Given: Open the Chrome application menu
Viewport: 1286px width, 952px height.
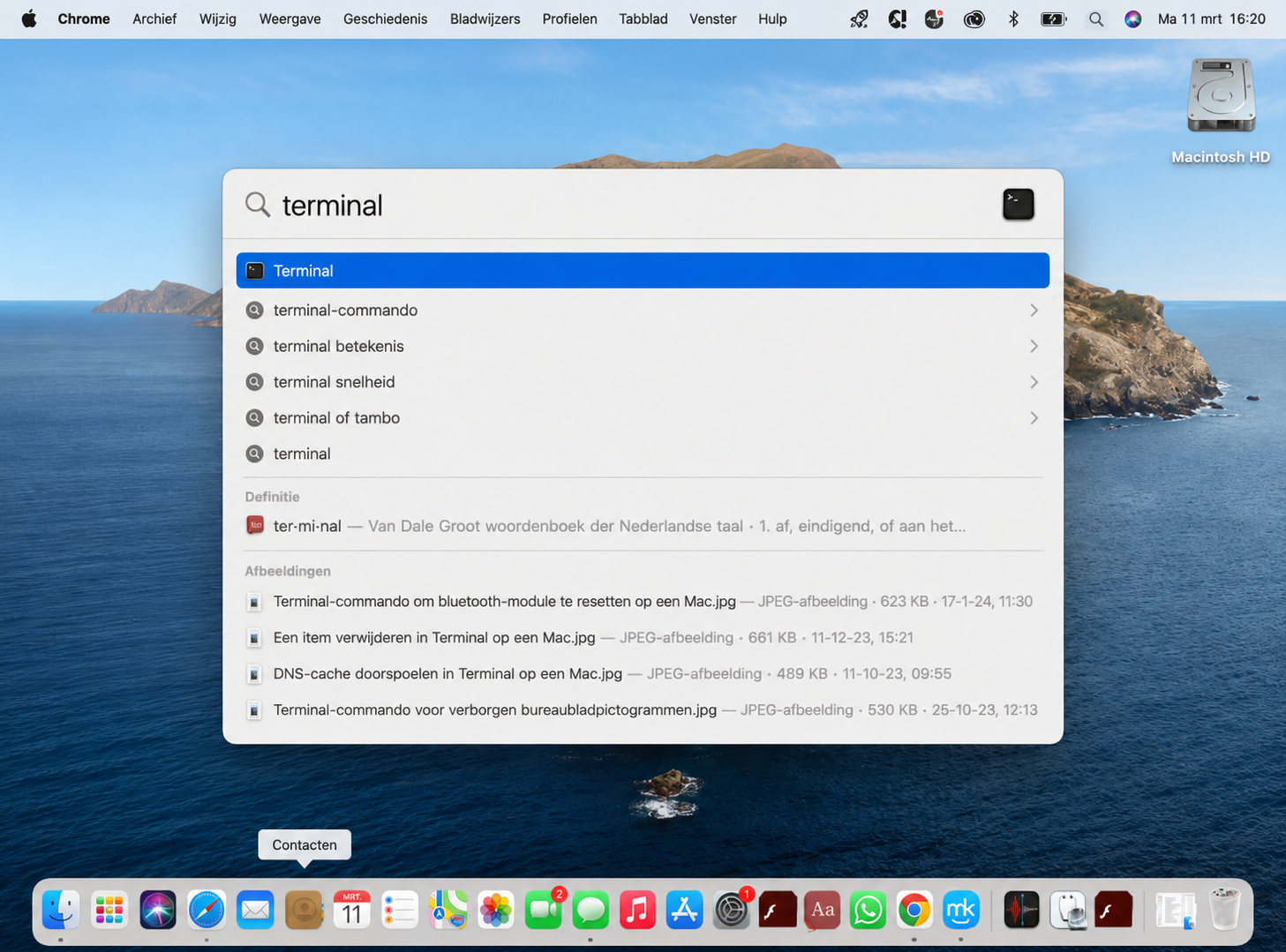Looking at the screenshot, I should click(84, 19).
